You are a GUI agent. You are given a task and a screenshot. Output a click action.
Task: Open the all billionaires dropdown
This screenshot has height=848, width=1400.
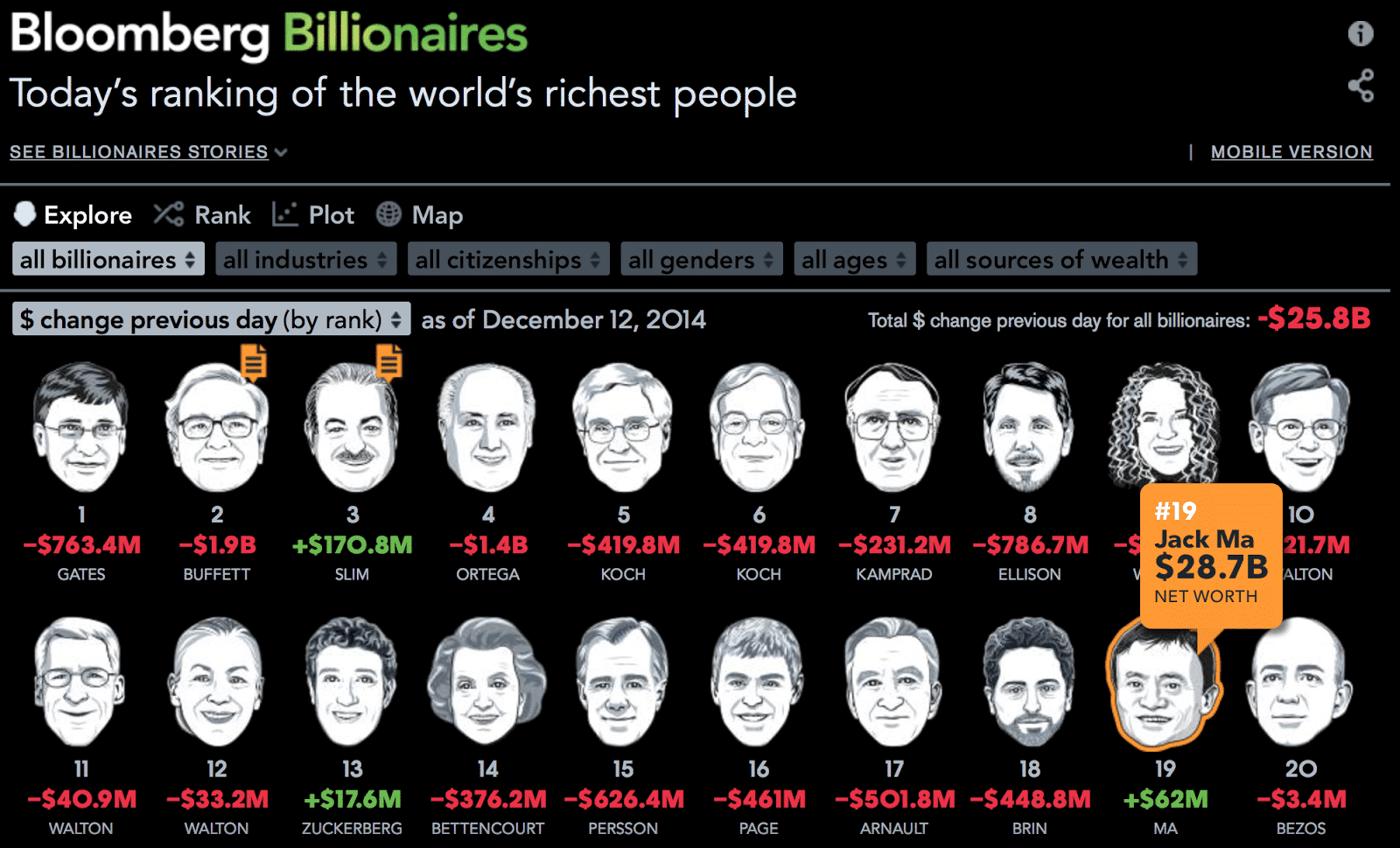pos(108,259)
